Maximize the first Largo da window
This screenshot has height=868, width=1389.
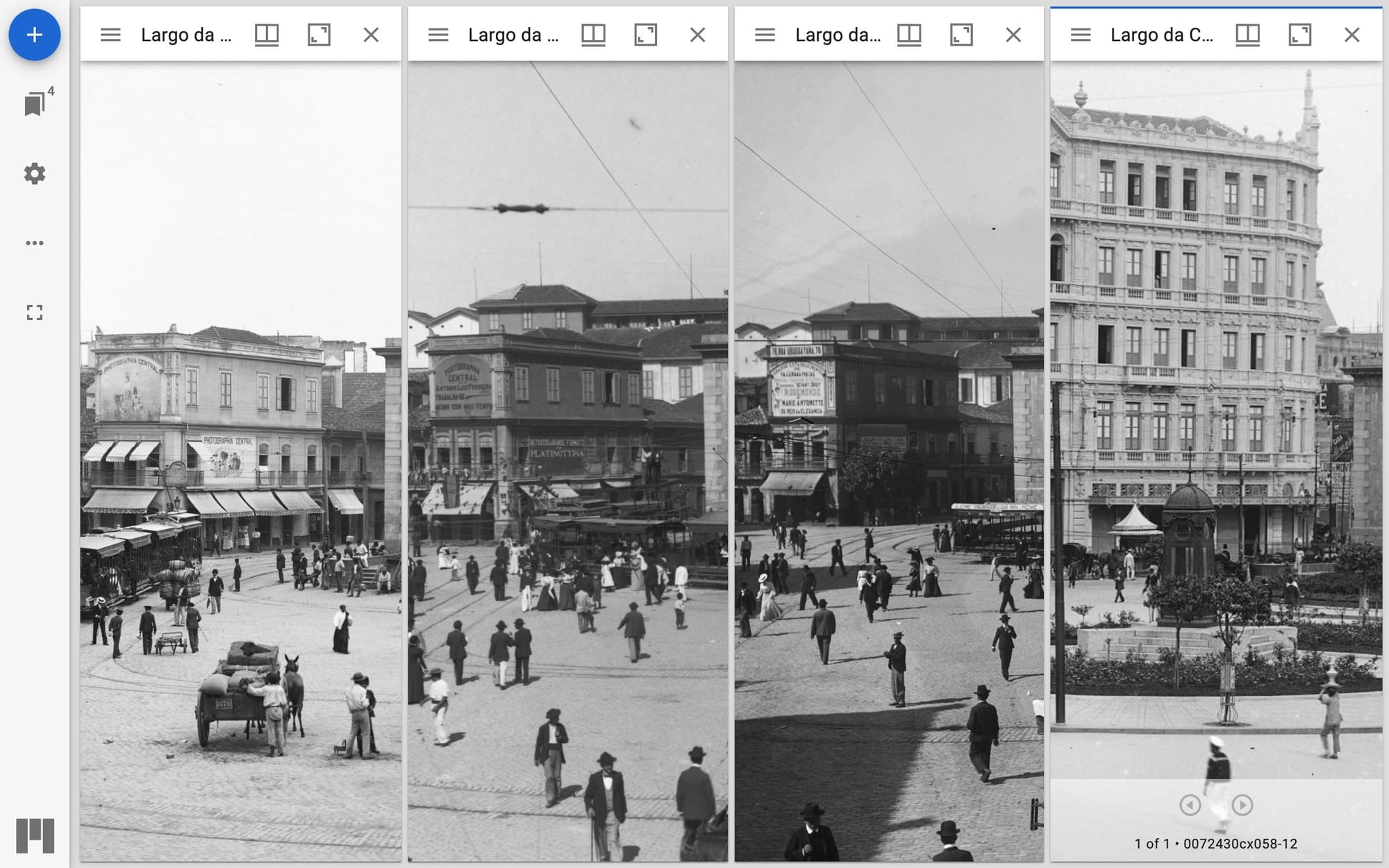[x=319, y=35]
